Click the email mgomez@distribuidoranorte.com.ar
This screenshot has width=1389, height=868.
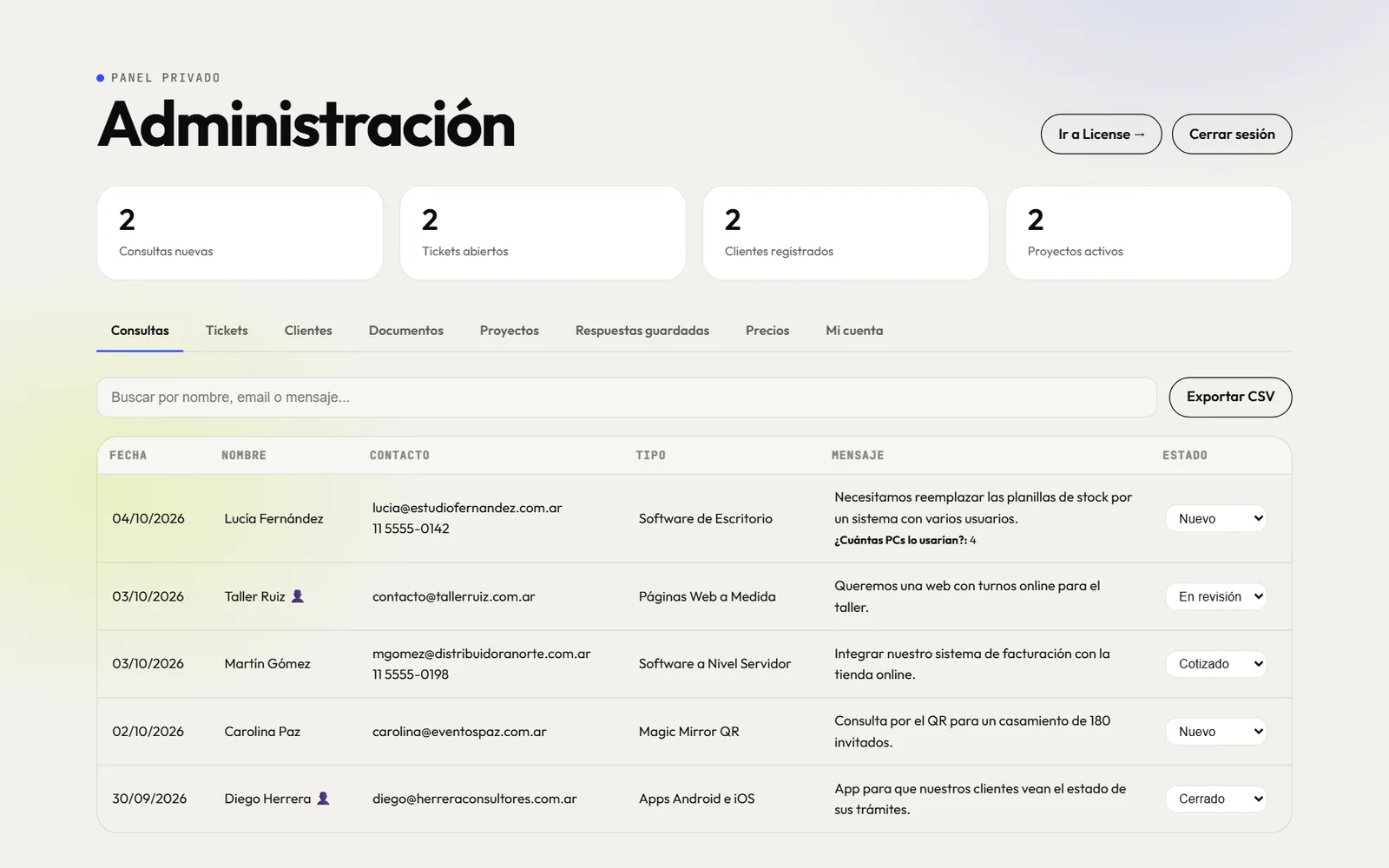tap(482, 654)
